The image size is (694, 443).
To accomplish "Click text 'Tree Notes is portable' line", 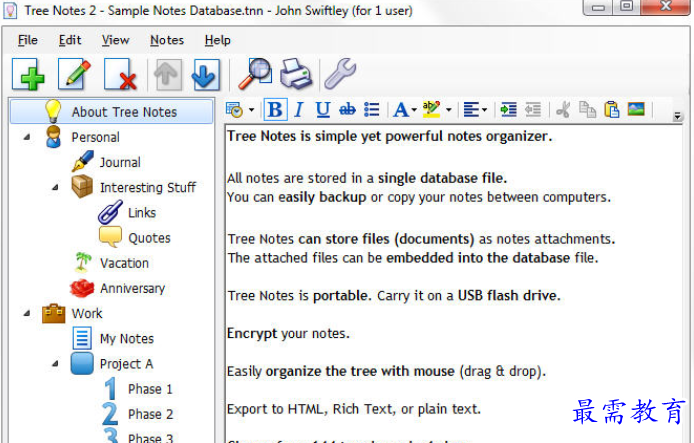I will point(393,296).
